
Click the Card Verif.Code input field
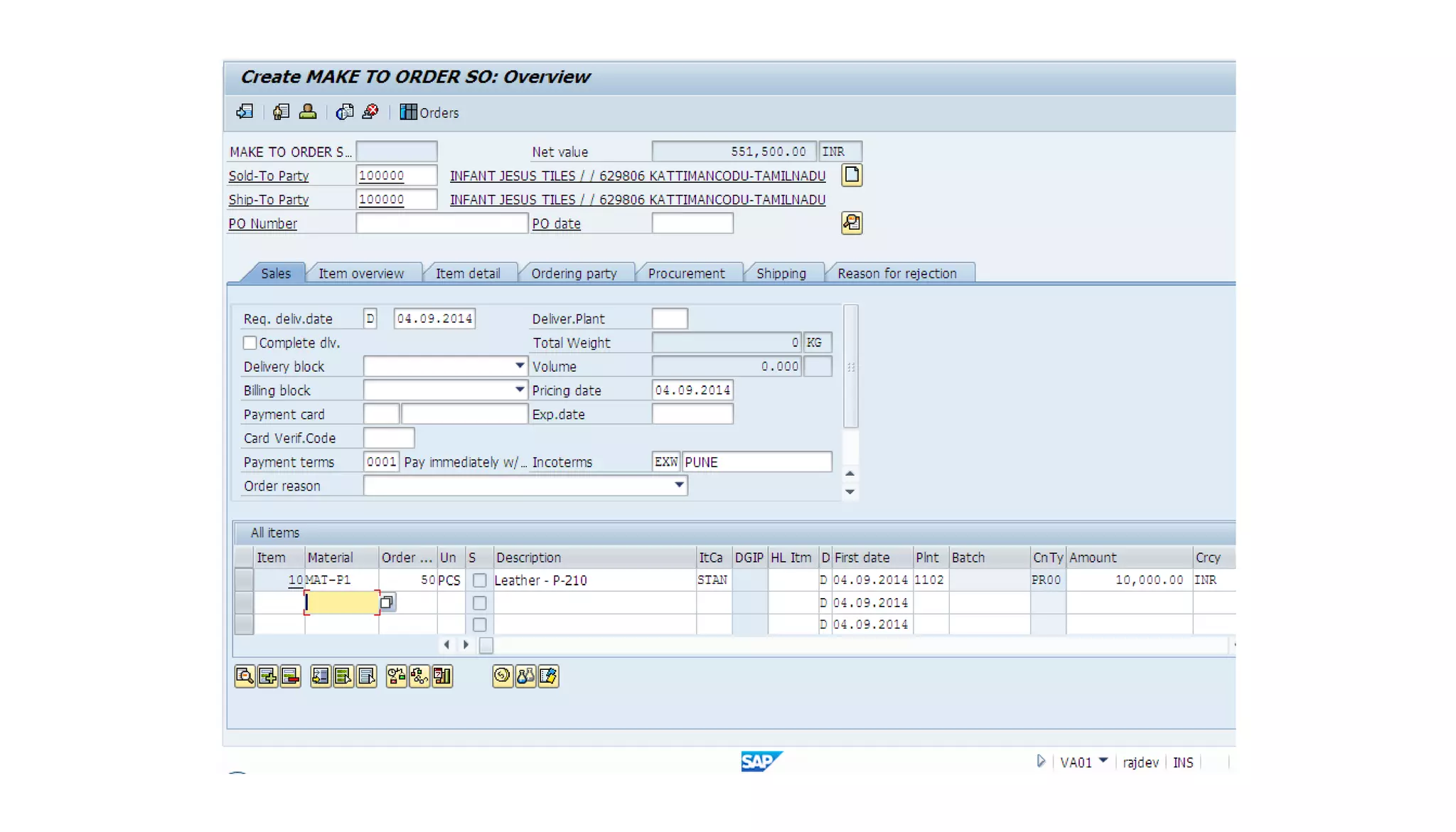click(389, 437)
